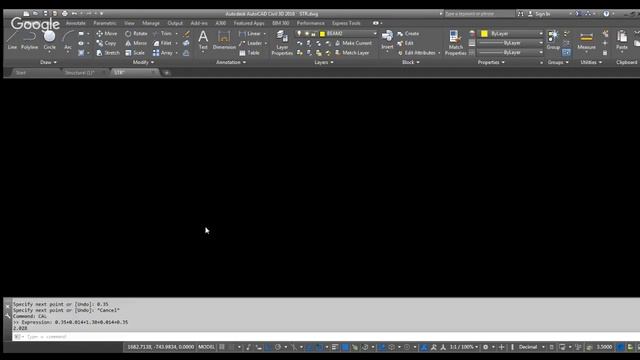Activate the Move command
This screenshot has width=640, height=360.
coord(107,33)
